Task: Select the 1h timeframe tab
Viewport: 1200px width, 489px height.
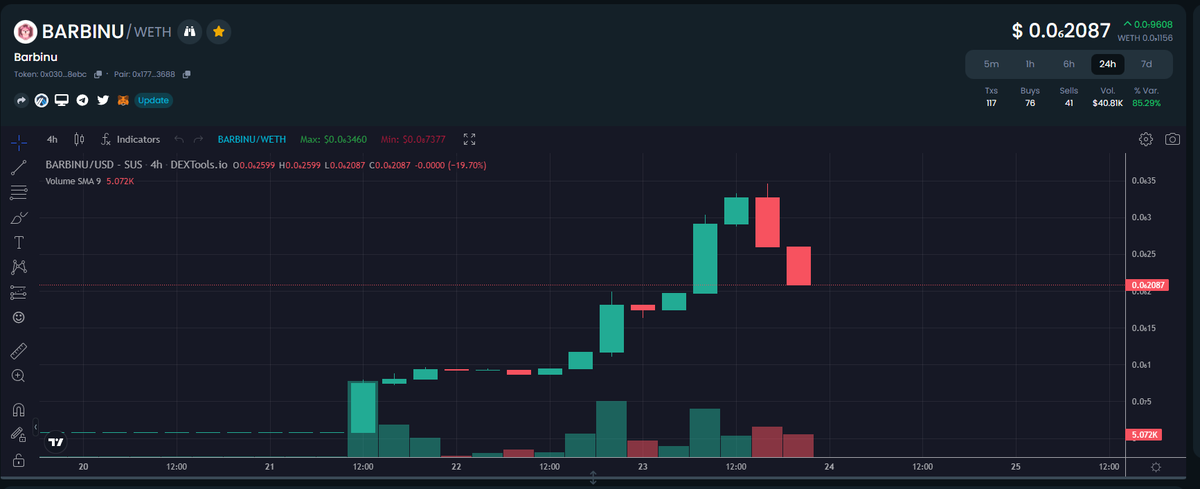Action: 1030,64
